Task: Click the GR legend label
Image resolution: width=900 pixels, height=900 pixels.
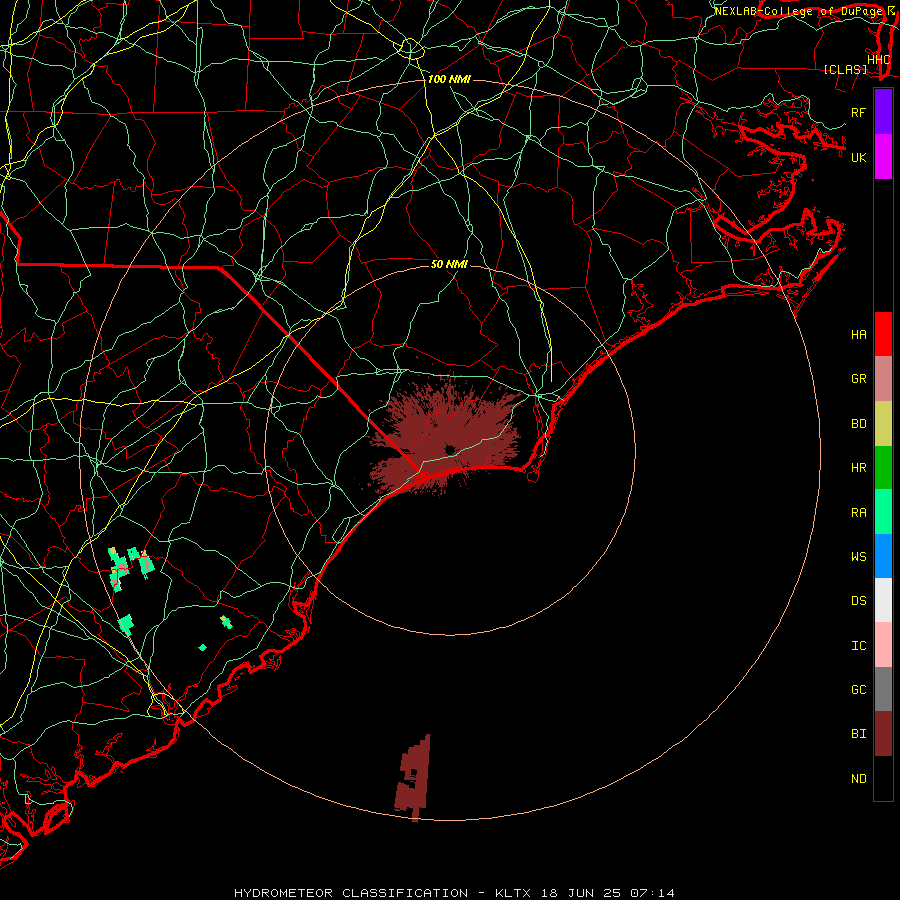Action: click(859, 379)
